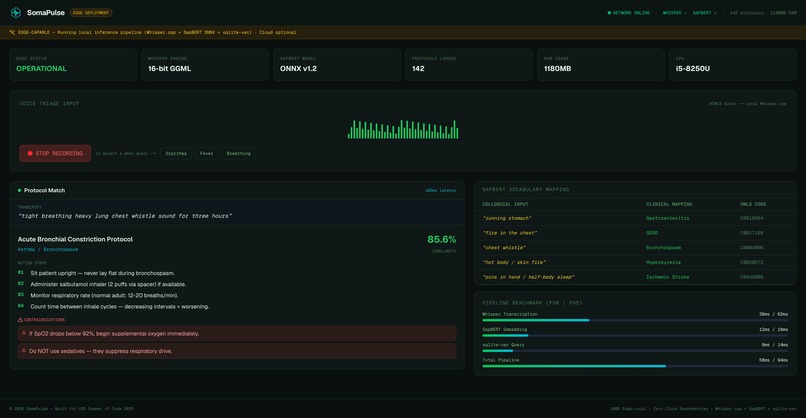806x418 pixels.
Task: Click warning icon beside SpO2 drops alert
Action: coord(24,333)
